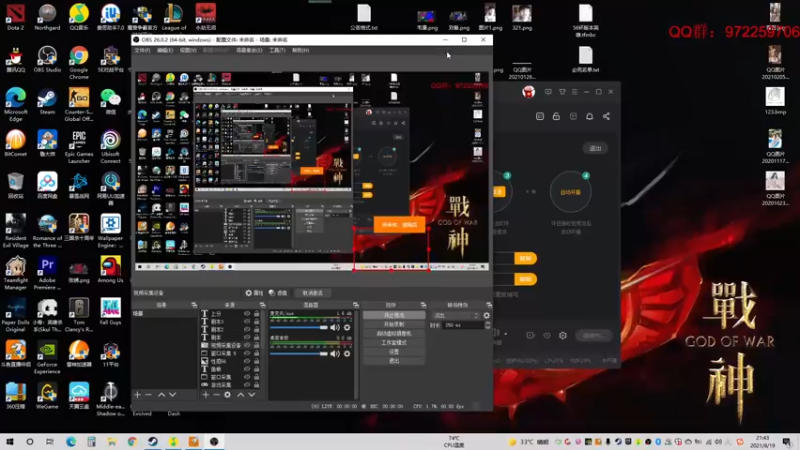Toggle visibility of 窗口采集 5 source
The width and height of the screenshot is (800, 450).
tap(247, 353)
